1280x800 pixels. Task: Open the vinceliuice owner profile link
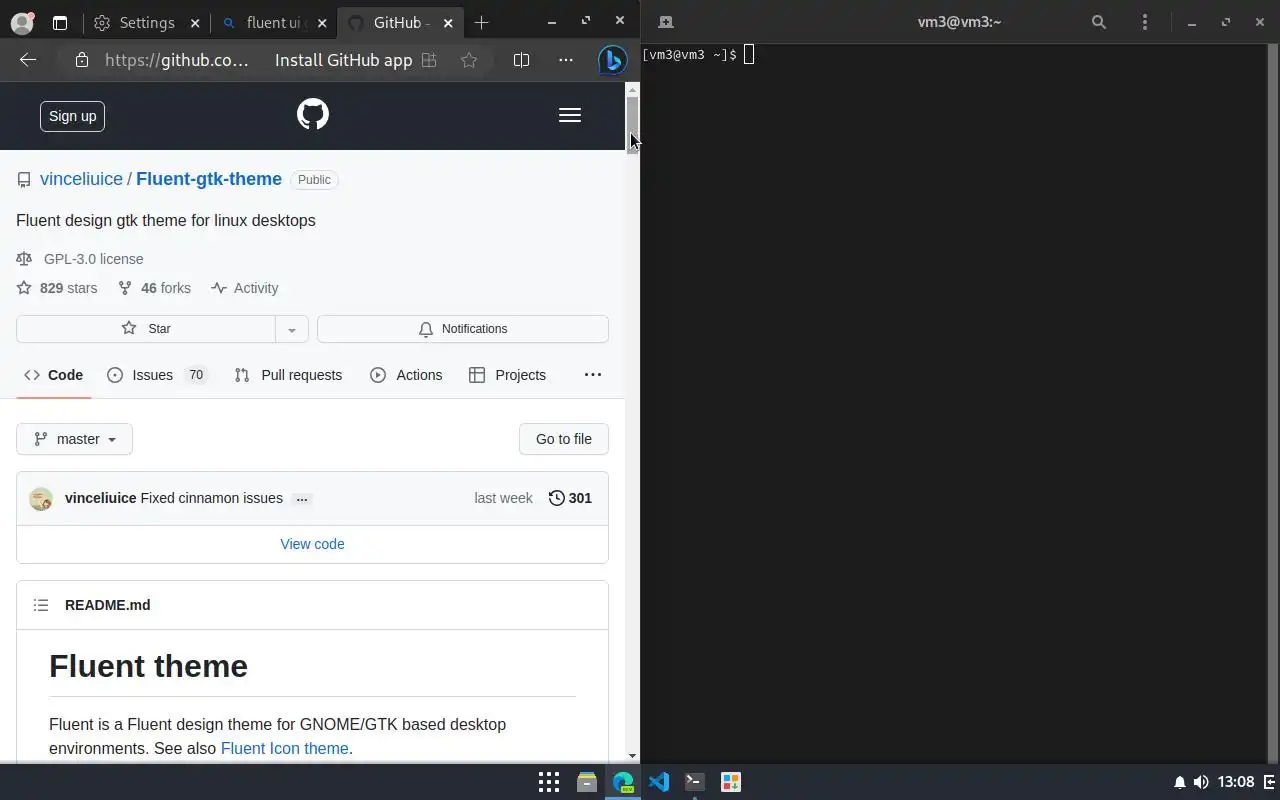(81, 179)
